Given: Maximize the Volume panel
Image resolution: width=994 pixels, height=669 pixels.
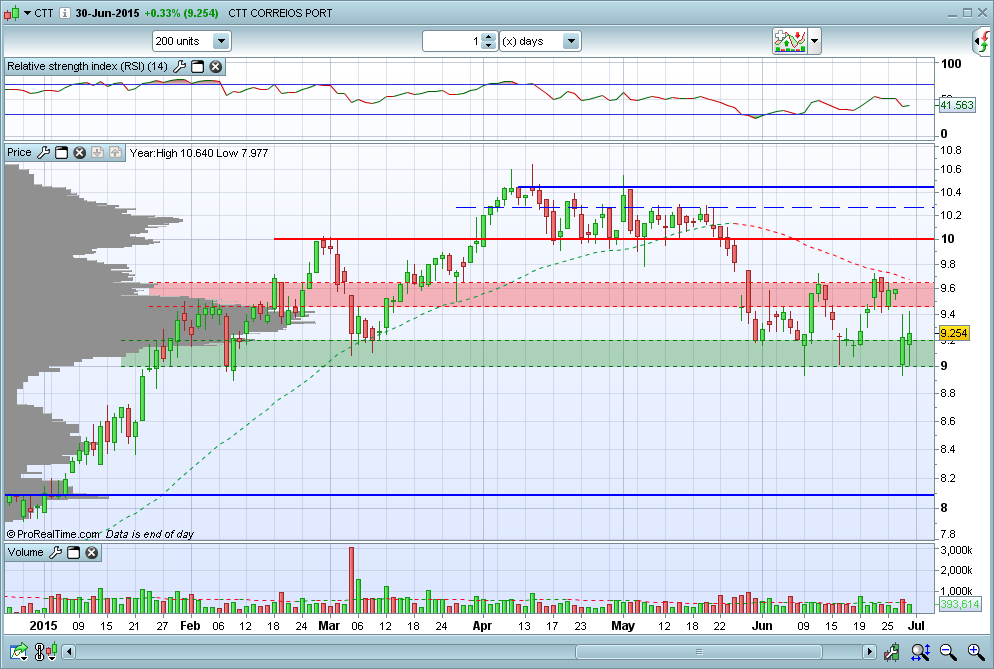Looking at the screenshot, I should click(x=74, y=553).
